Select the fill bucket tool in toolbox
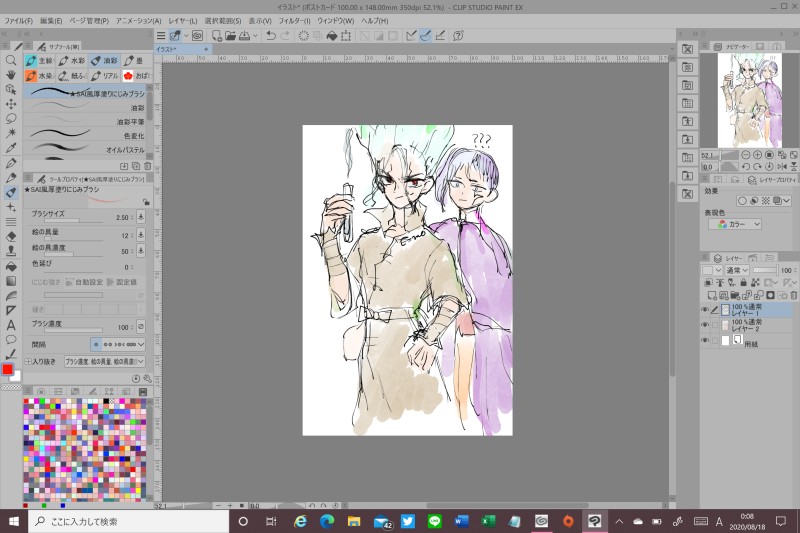 coord(11,266)
